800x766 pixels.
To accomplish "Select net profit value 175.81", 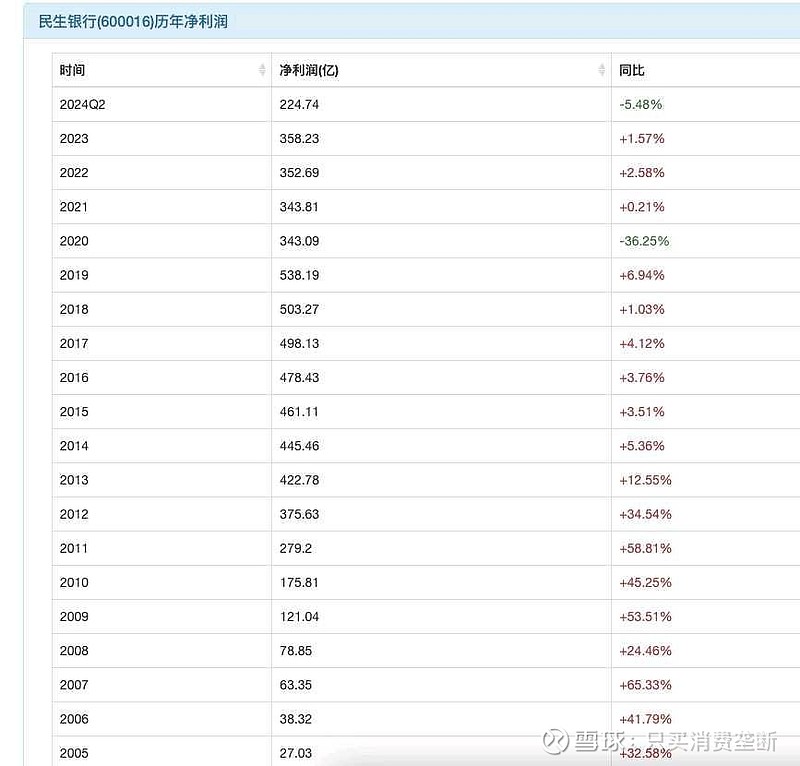I will click(x=299, y=583).
